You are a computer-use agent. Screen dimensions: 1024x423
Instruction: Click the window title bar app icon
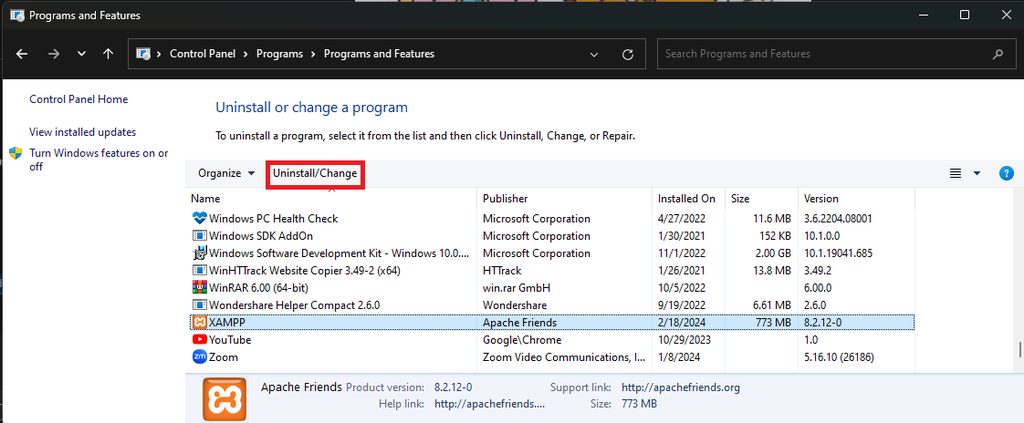coord(18,15)
